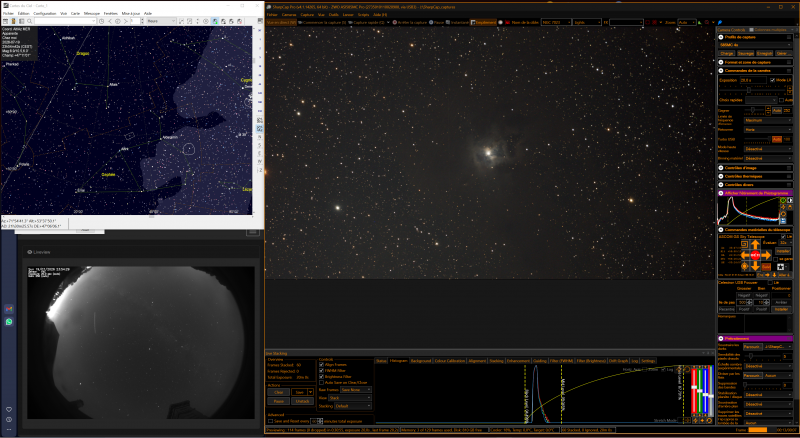Click the Pause button in Live Stacking Actions
Viewport: 800px width, 438px height.
pyautogui.click(x=279, y=401)
